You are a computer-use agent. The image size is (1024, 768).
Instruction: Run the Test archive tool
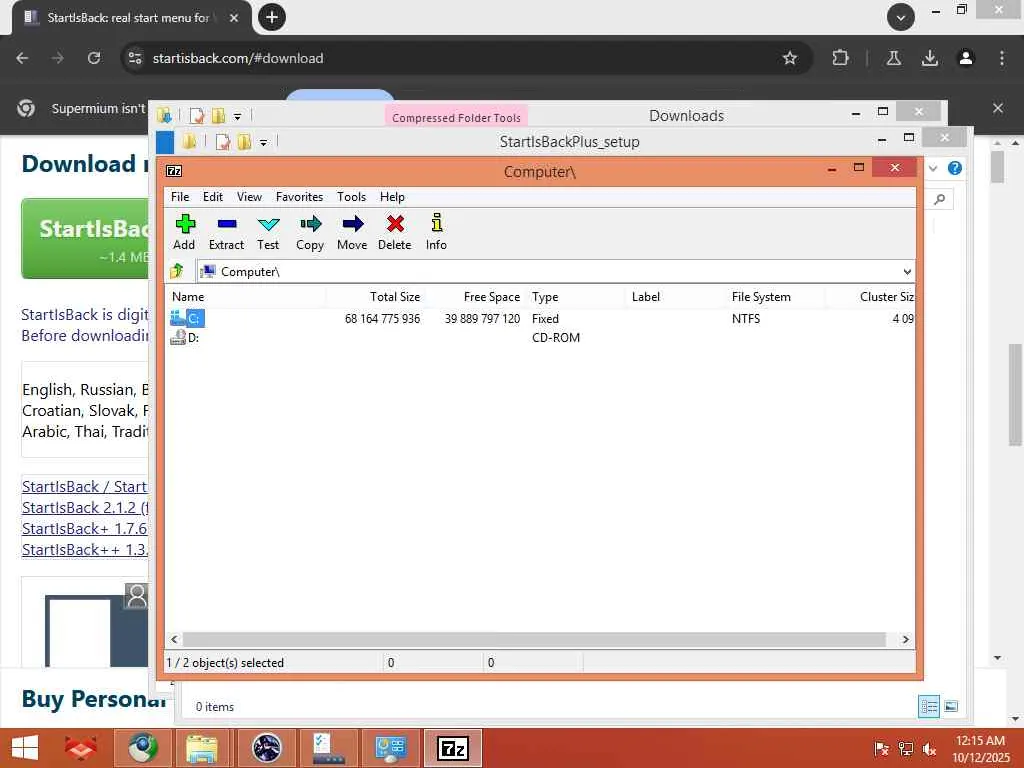point(268,232)
